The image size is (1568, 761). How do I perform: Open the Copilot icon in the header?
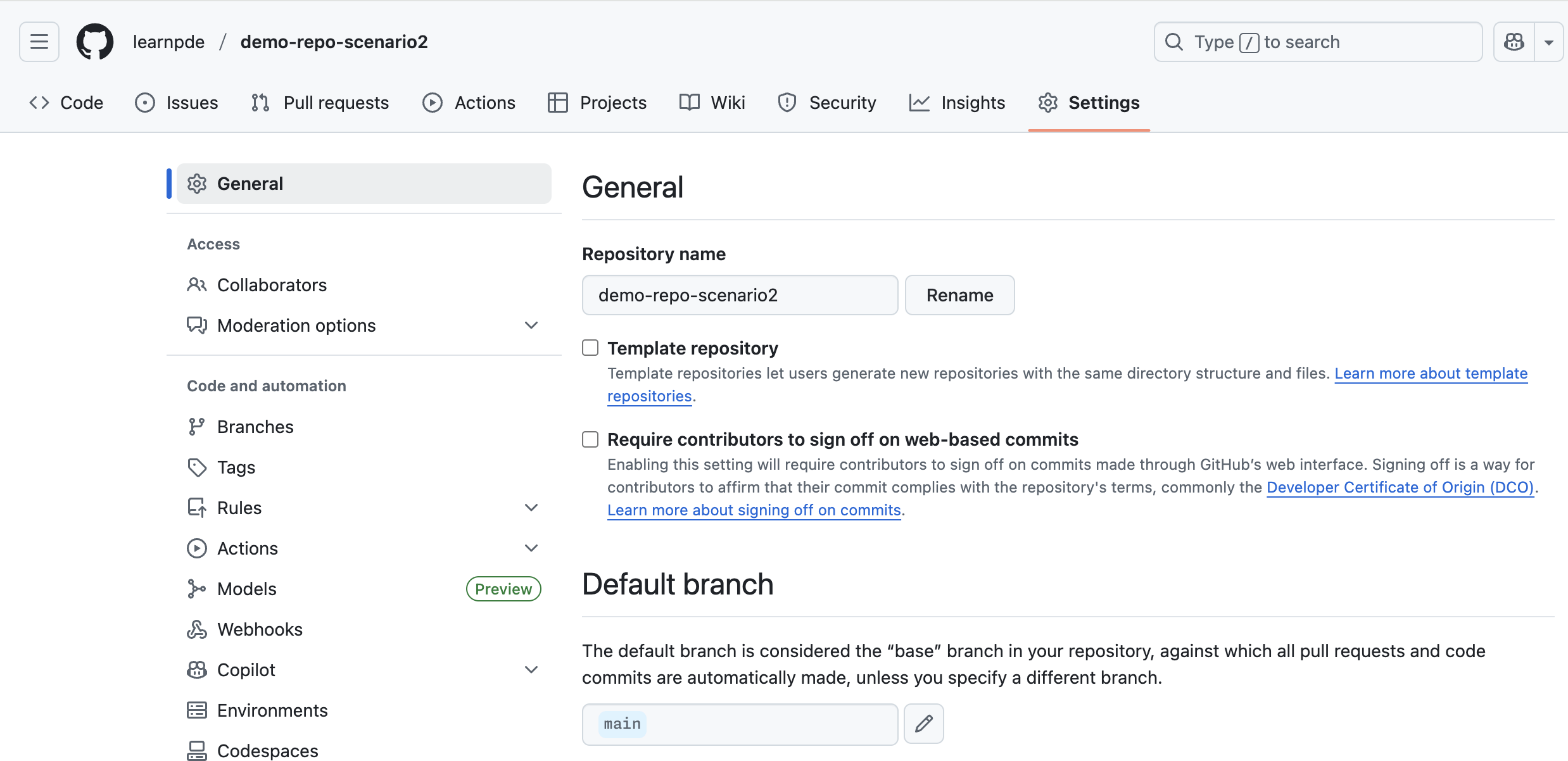[x=1514, y=42]
